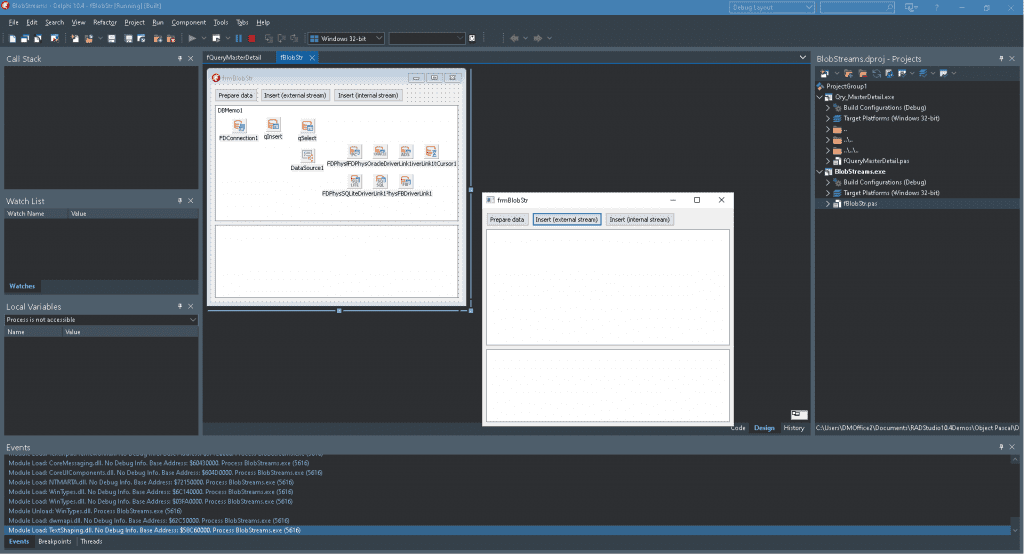Click the upper memo box in running frmBlobStr
Image resolution: width=1024 pixels, height=558 pixels.
(x=607, y=287)
